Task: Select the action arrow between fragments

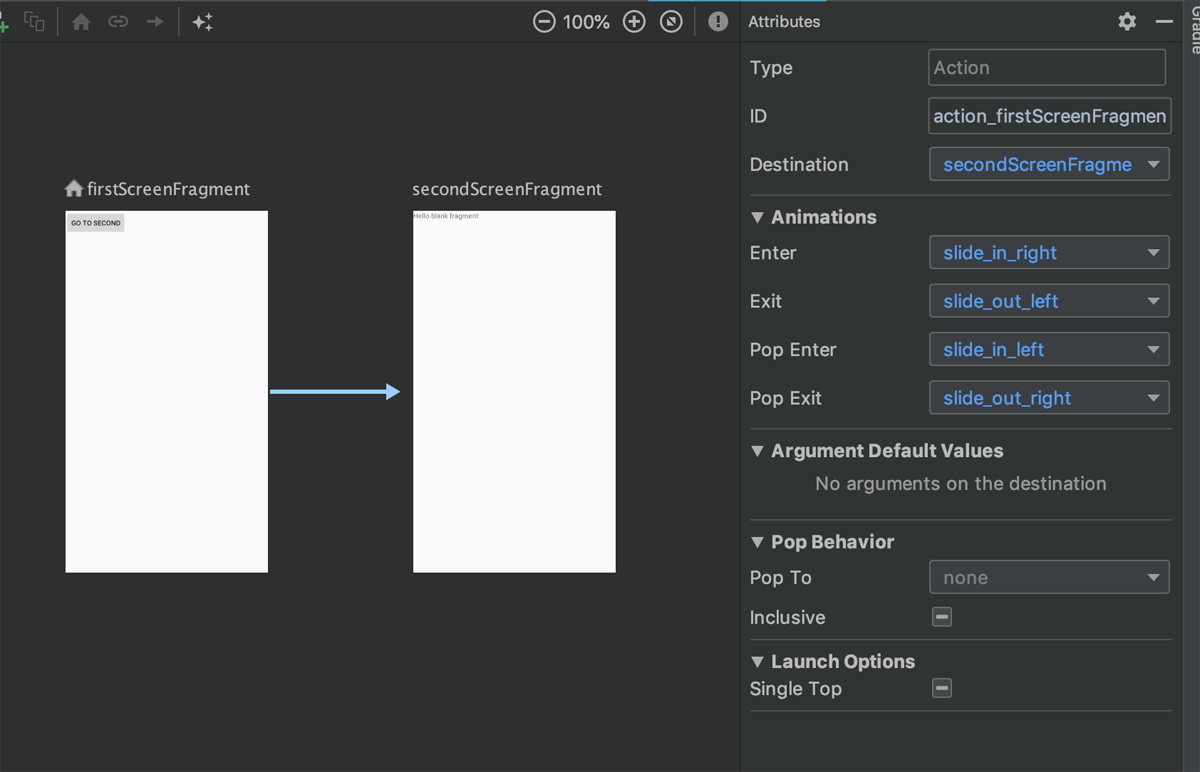Action: (x=335, y=392)
